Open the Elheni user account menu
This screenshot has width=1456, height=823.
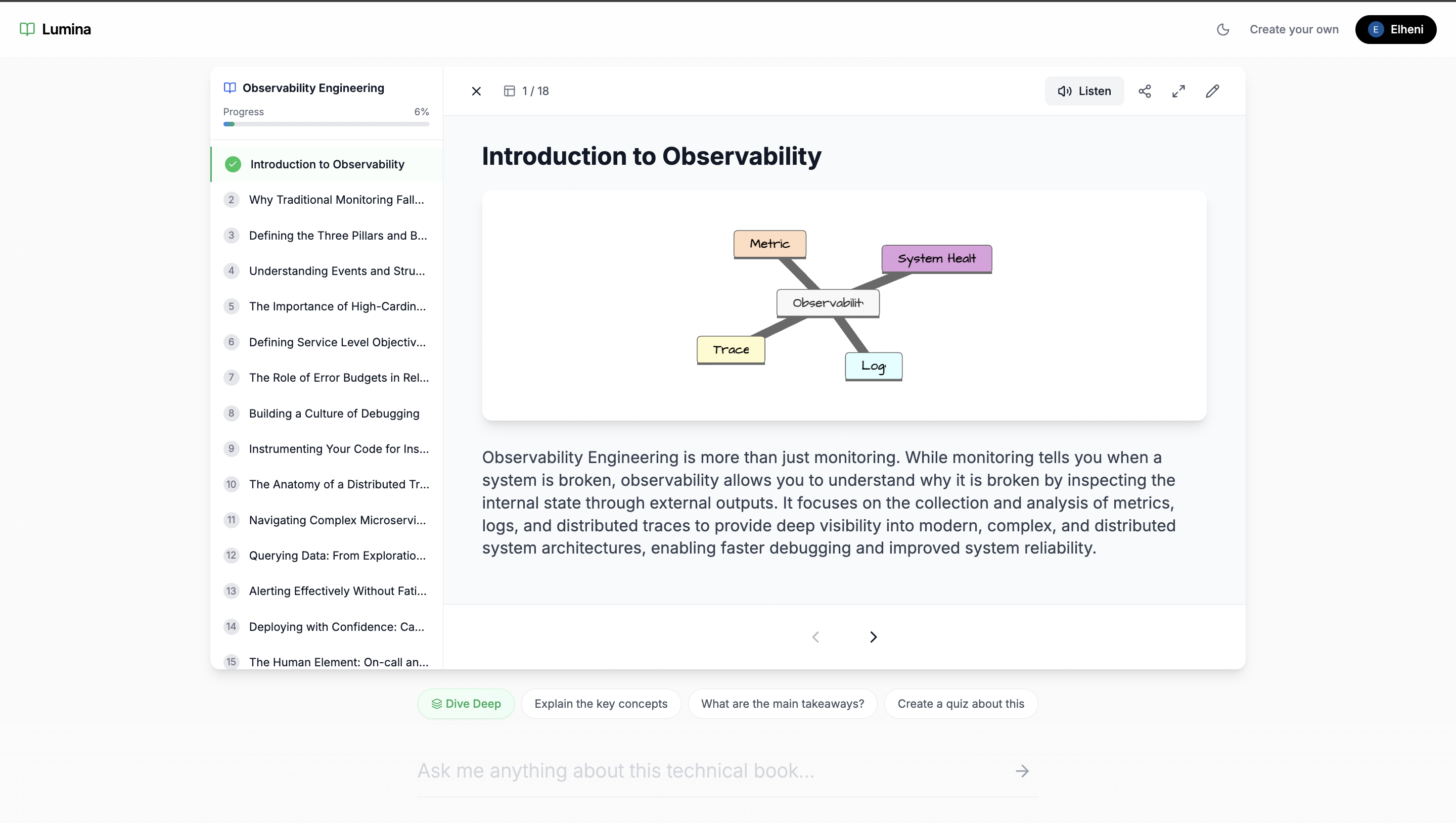(1395, 29)
